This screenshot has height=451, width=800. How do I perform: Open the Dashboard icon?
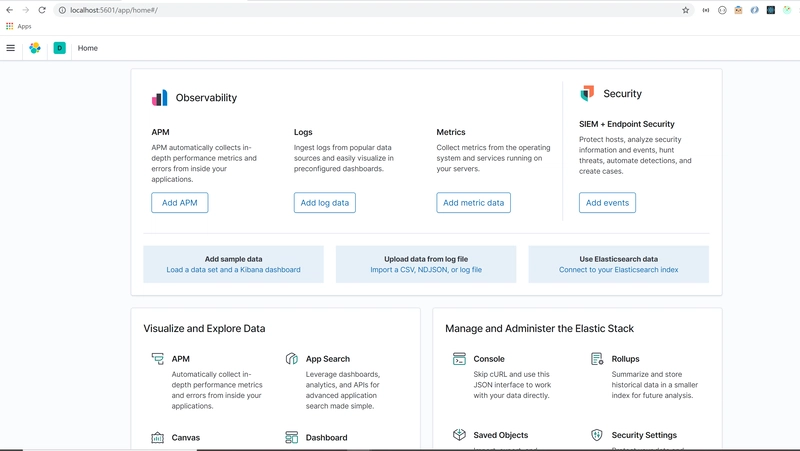tap(291, 437)
